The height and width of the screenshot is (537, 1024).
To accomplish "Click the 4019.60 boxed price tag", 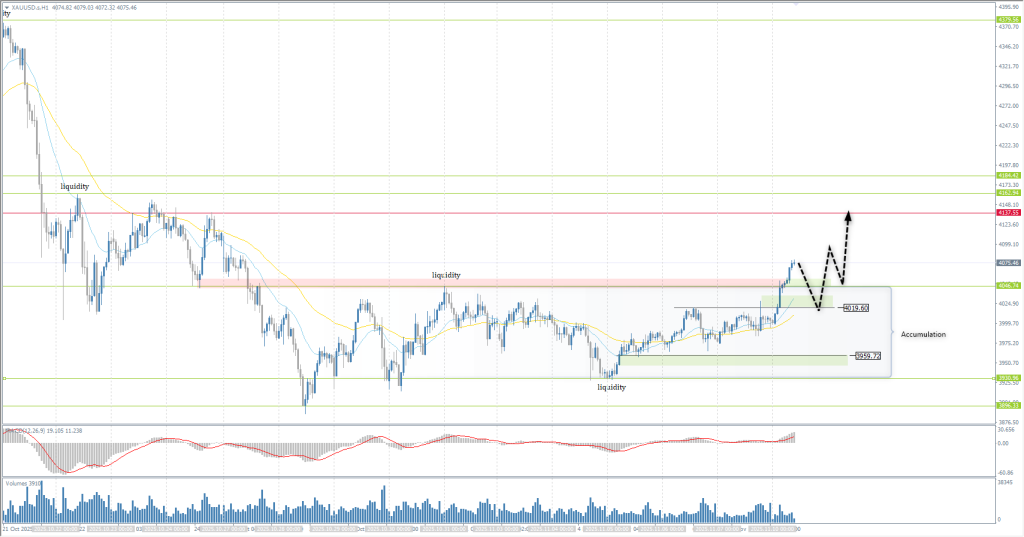I will pos(856,308).
